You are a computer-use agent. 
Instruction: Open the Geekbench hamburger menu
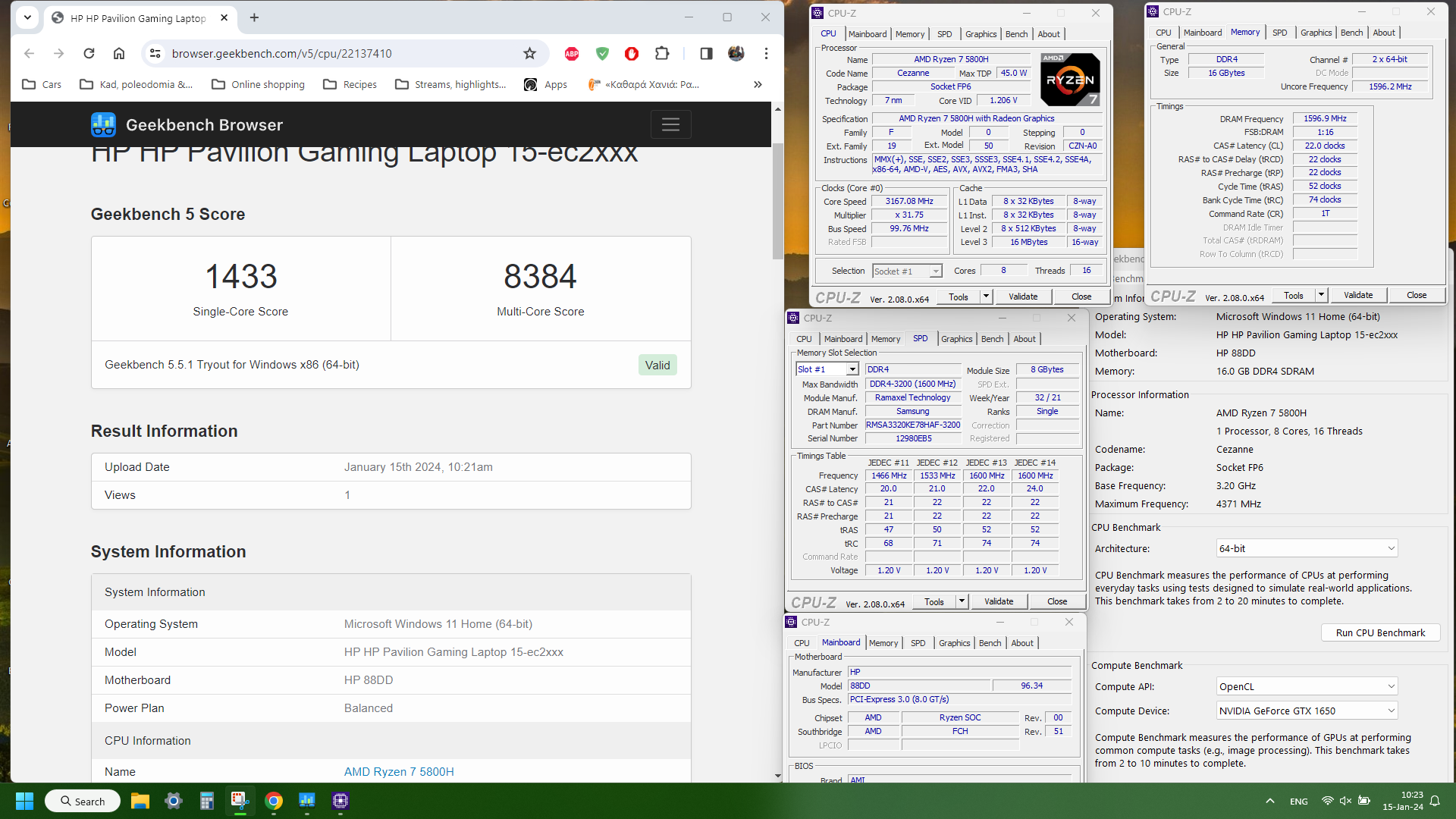[x=670, y=124]
